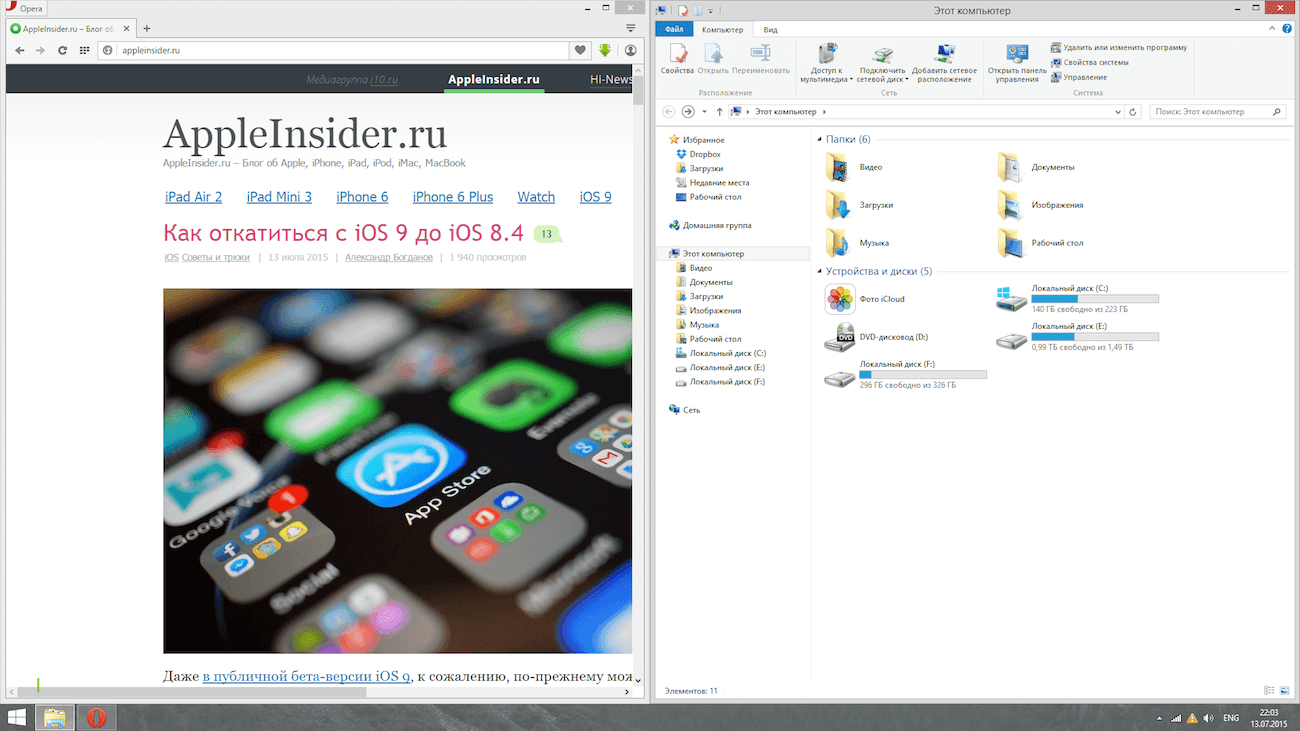Click Открыть панель управления icon
Image resolution: width=1300 pixels, height=731 pixels.
tap(1017, 63)
